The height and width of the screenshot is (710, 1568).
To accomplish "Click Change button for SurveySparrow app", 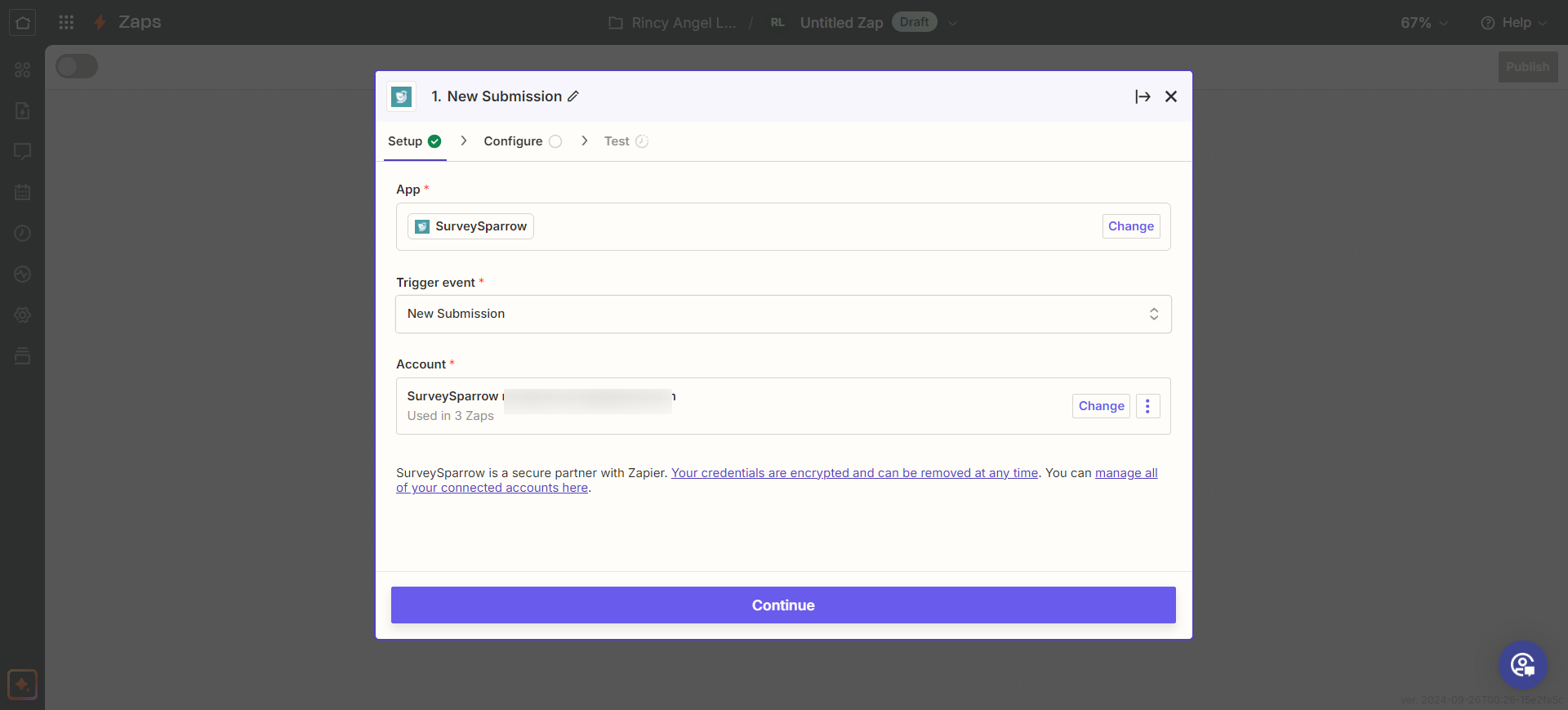I will point(1130,226).
